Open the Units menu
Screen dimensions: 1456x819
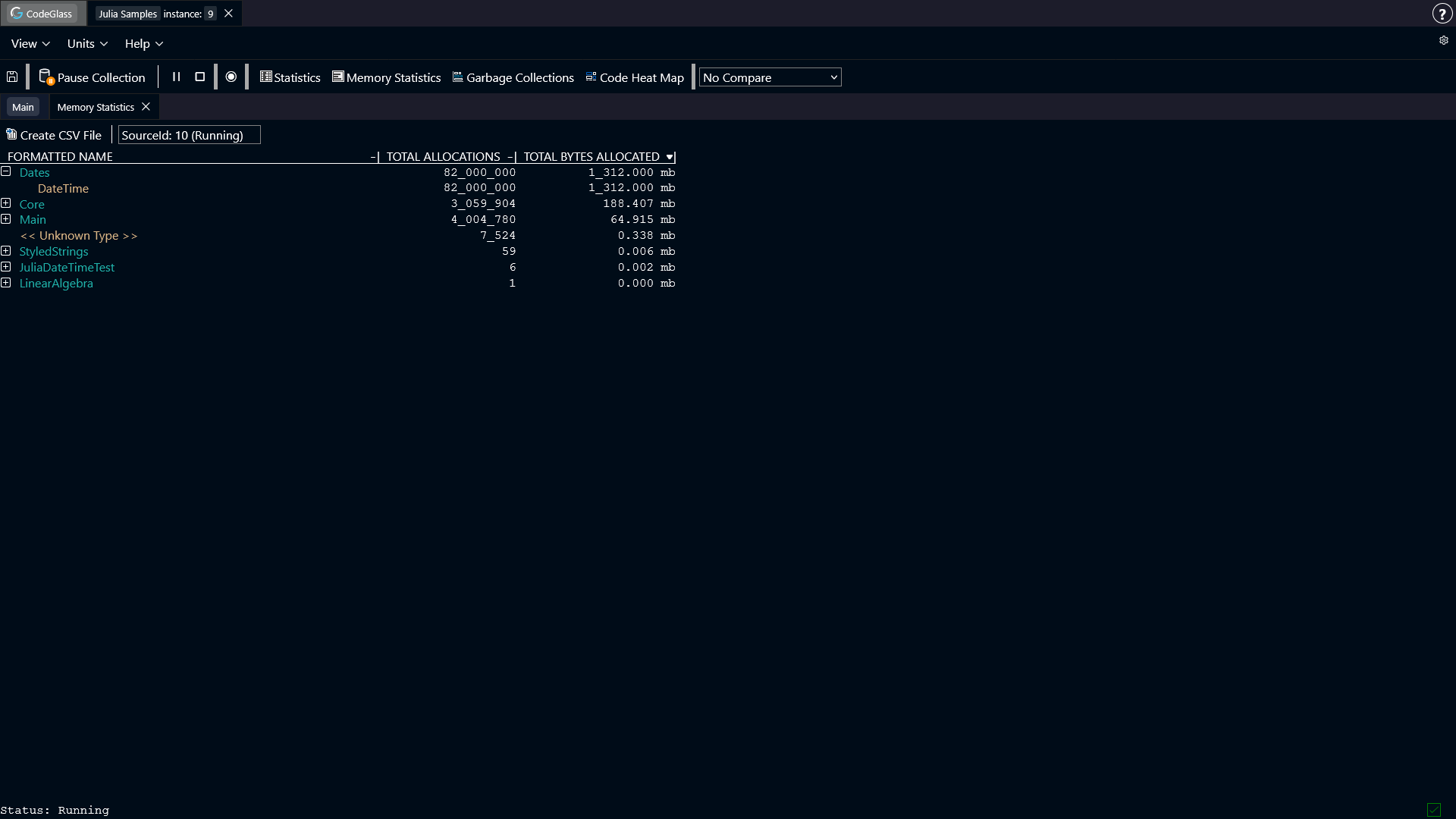coord(87,44)
